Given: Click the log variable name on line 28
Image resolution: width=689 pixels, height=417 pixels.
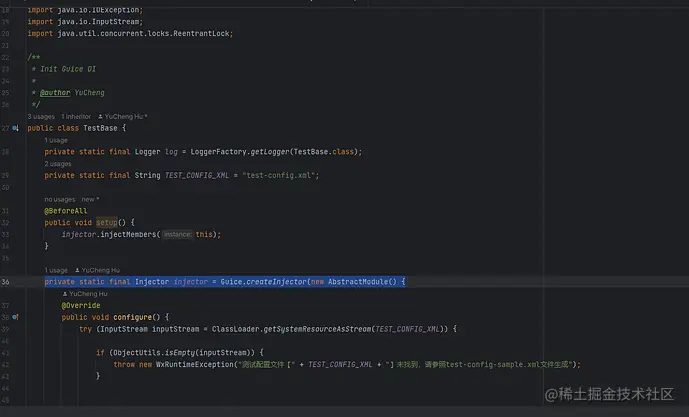Looking at the screenshot, I should tap(171, 152).
